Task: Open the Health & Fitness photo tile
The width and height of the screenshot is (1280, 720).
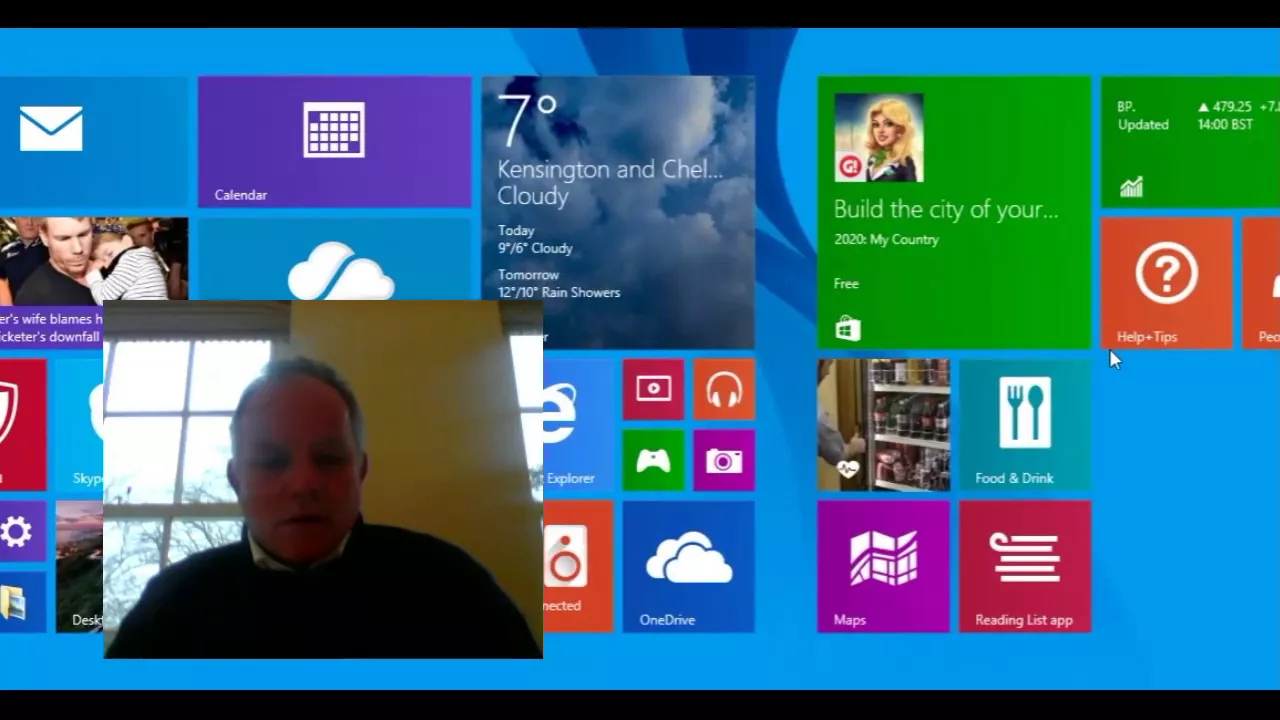Action: point(883,425)
